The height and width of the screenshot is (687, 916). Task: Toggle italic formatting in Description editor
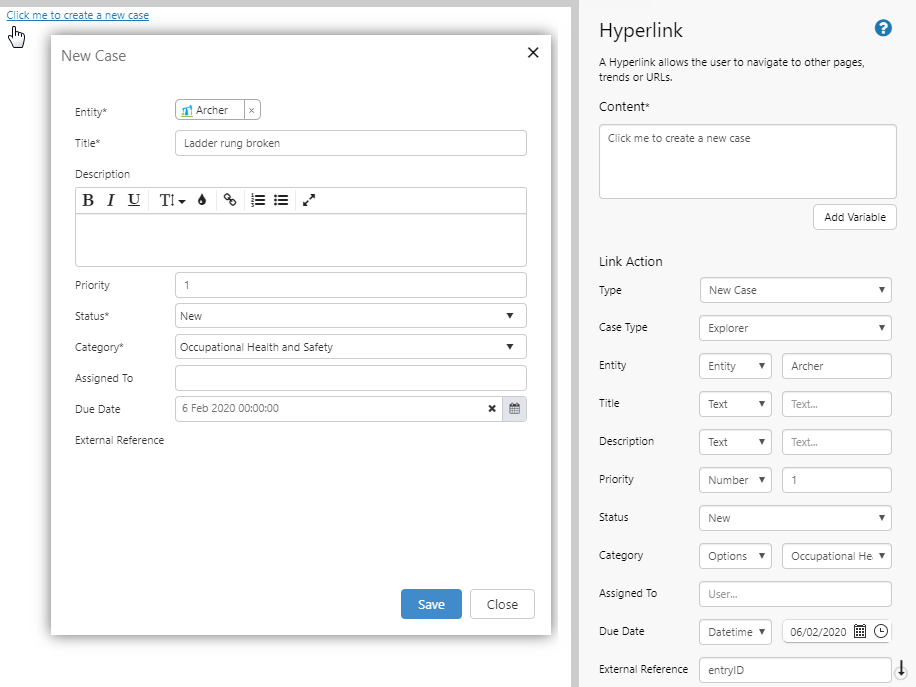tap(111, 200)
